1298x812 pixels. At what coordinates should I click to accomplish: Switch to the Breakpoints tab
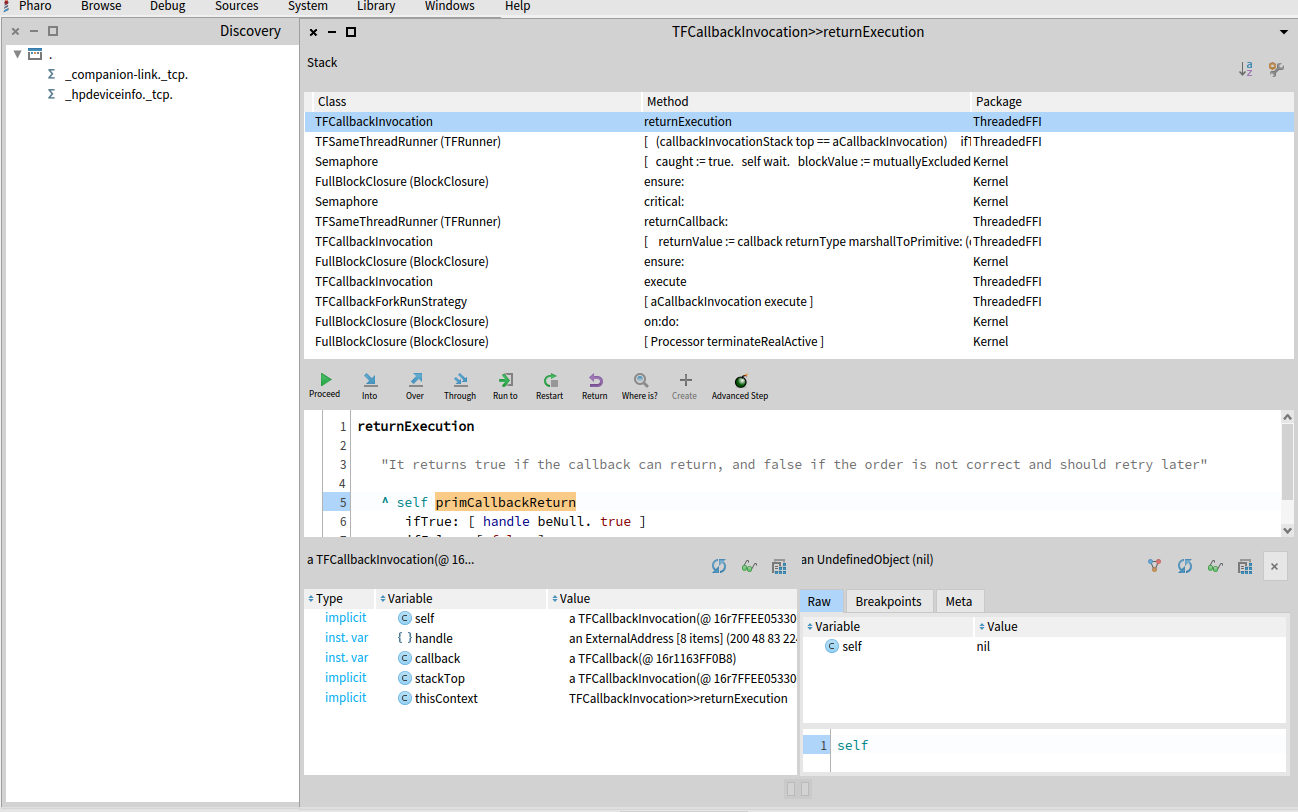tap(889, 601)
